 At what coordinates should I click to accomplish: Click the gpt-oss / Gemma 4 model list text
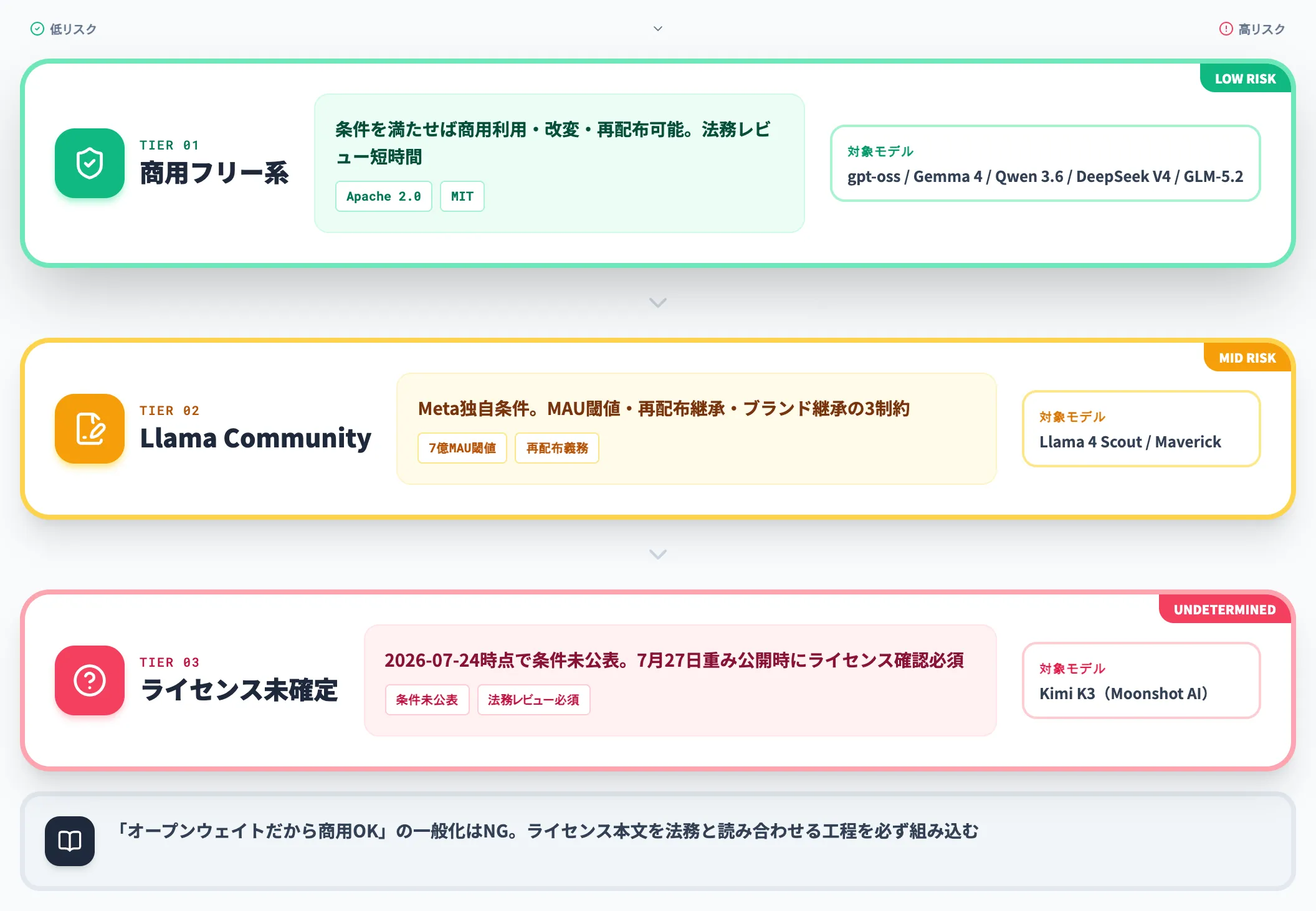point(1045,176)
